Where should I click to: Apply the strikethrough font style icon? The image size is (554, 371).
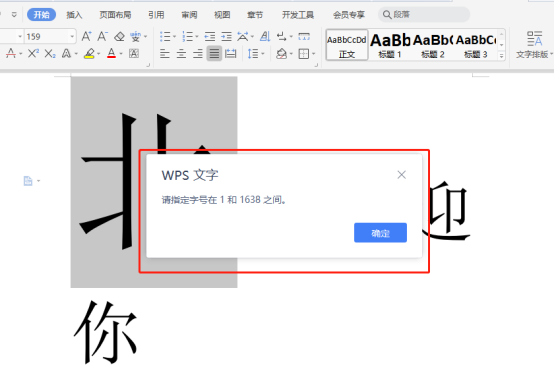click(11, 54)
